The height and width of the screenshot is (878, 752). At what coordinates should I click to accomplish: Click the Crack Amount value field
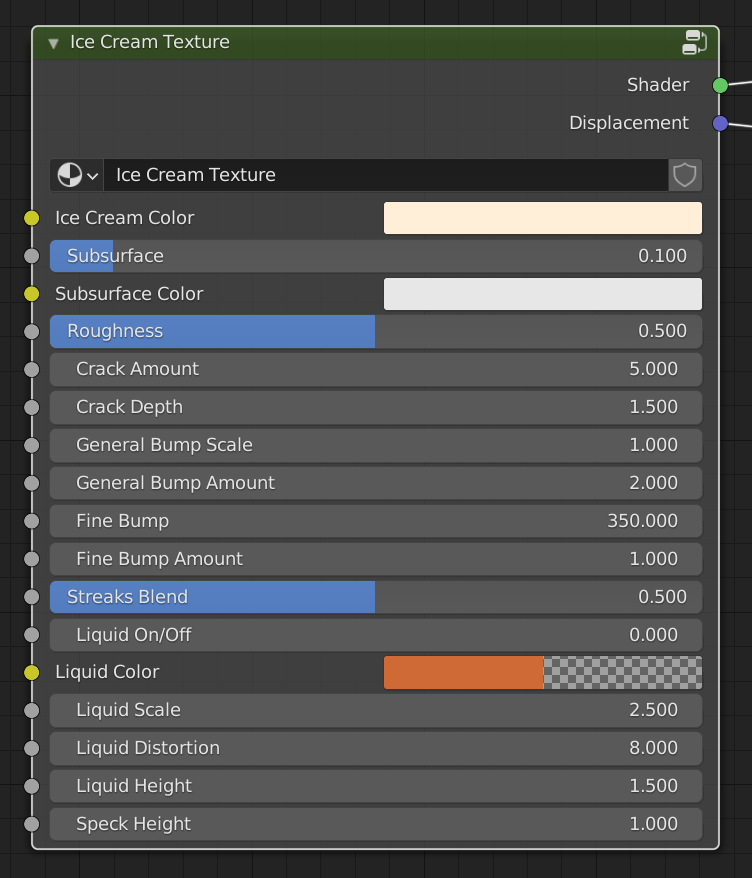pos(375,369)
